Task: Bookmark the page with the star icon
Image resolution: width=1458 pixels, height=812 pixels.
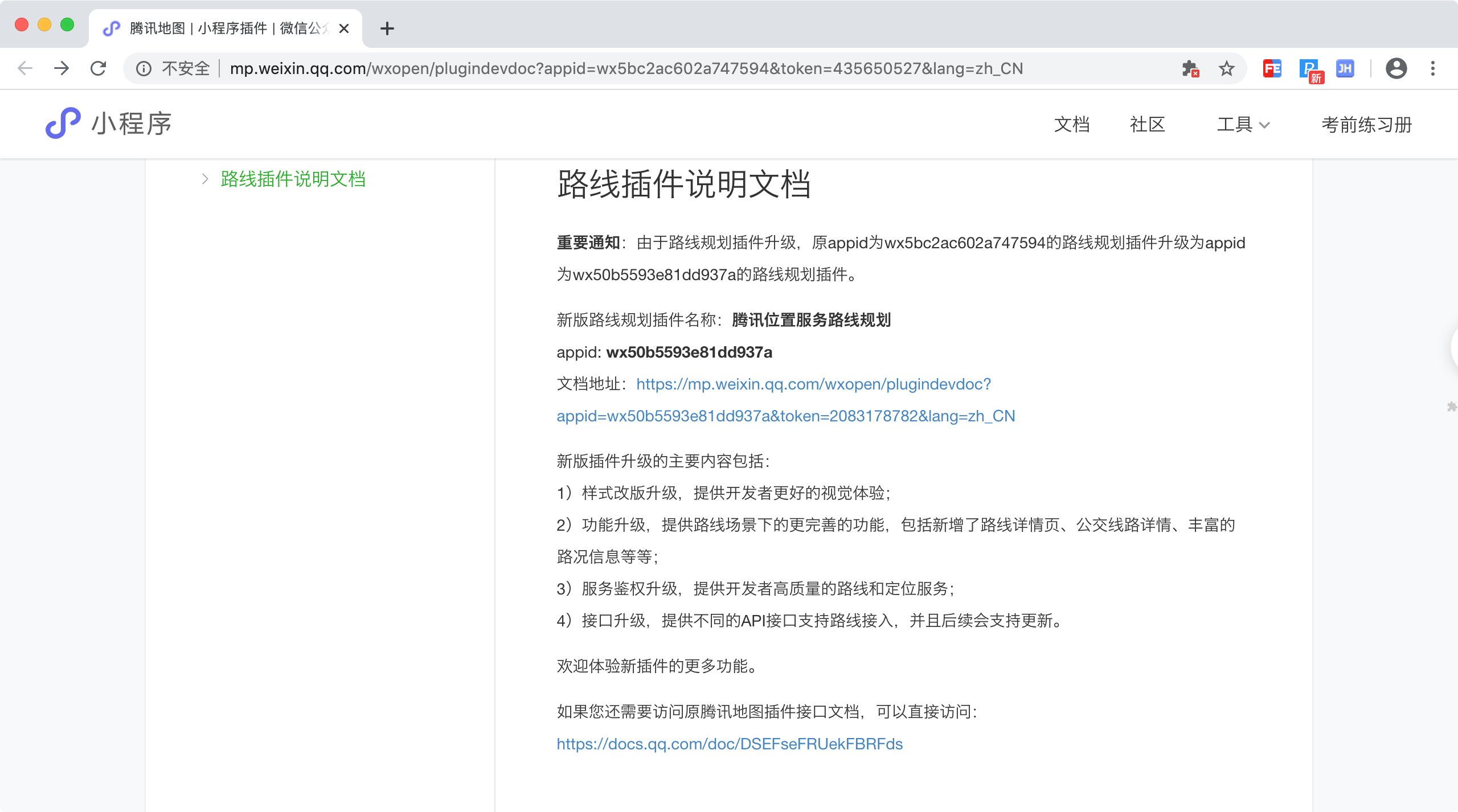Action: pyautogui.click(x=1226, y=69)
